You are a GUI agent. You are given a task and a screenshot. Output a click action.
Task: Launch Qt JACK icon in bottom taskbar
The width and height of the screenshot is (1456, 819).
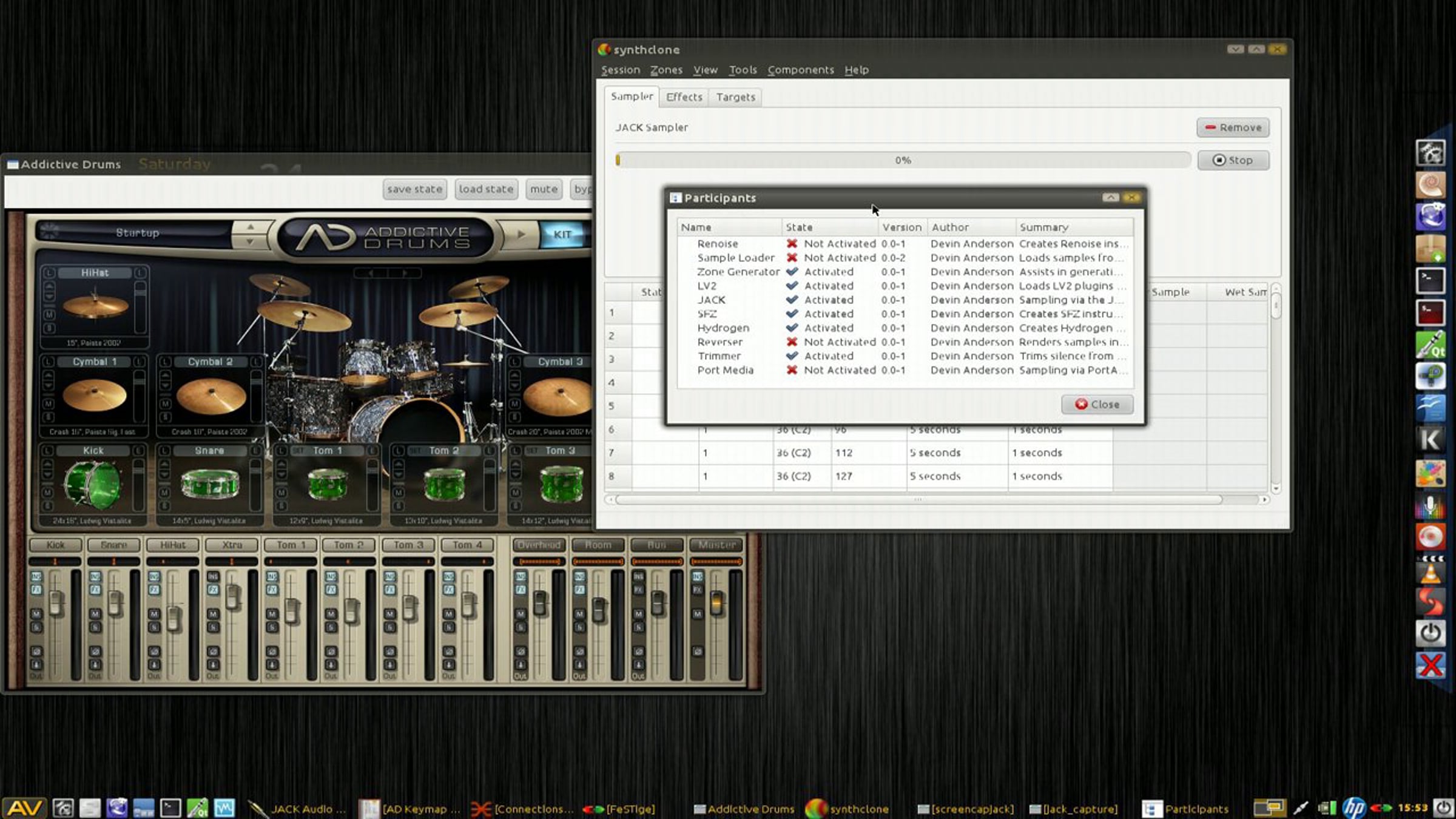click(x=197, y=807)
